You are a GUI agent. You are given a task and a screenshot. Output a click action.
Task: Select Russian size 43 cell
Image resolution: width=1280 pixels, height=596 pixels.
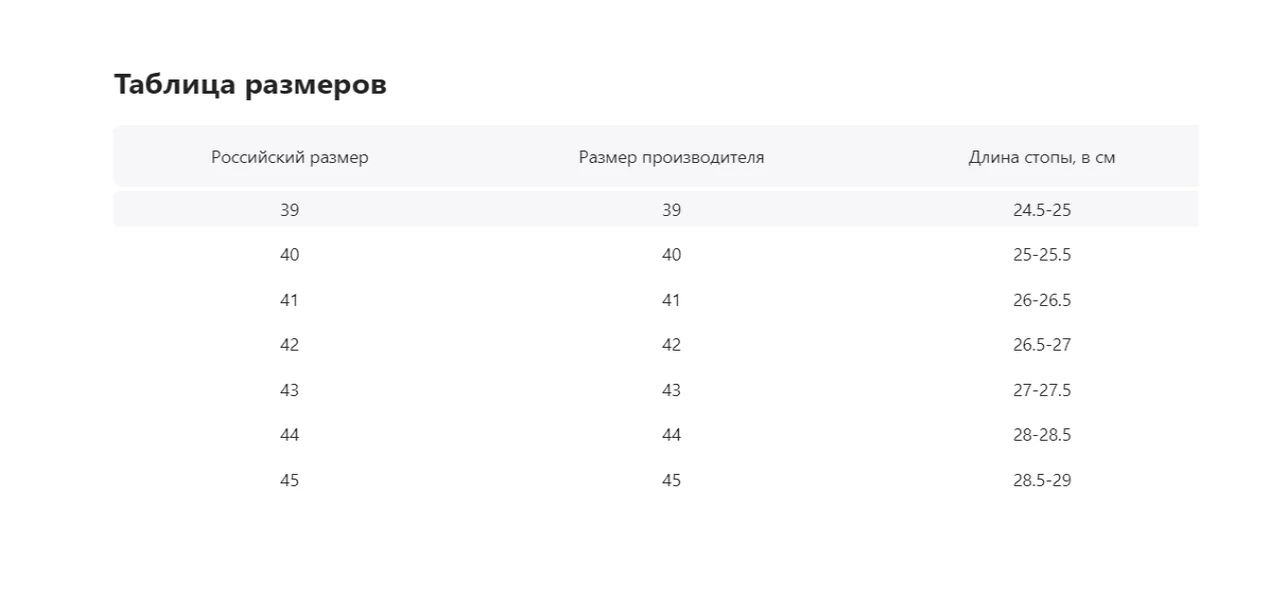(290, 390)
